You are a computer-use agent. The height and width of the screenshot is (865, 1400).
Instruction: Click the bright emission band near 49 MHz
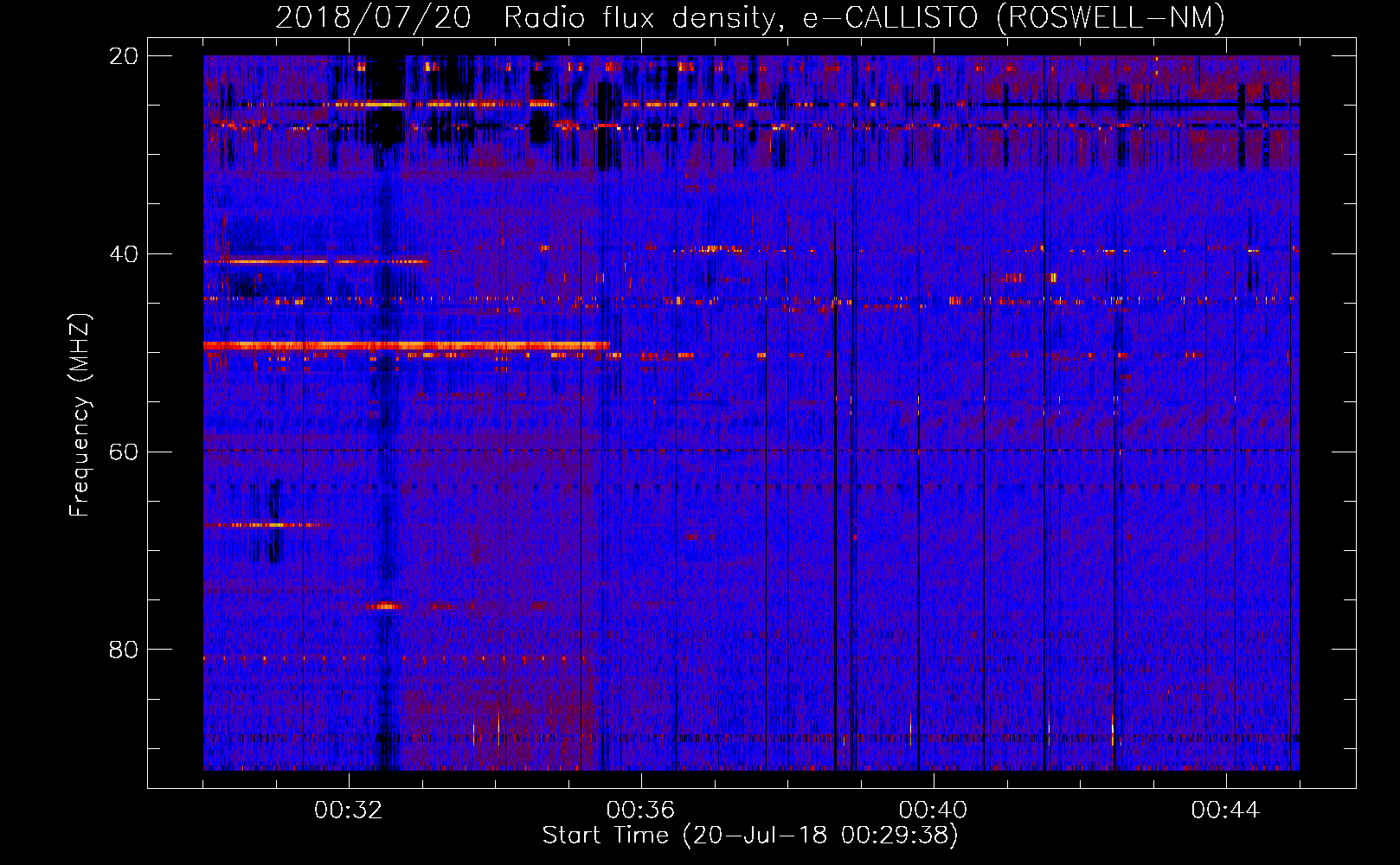(x=407, y=346)
